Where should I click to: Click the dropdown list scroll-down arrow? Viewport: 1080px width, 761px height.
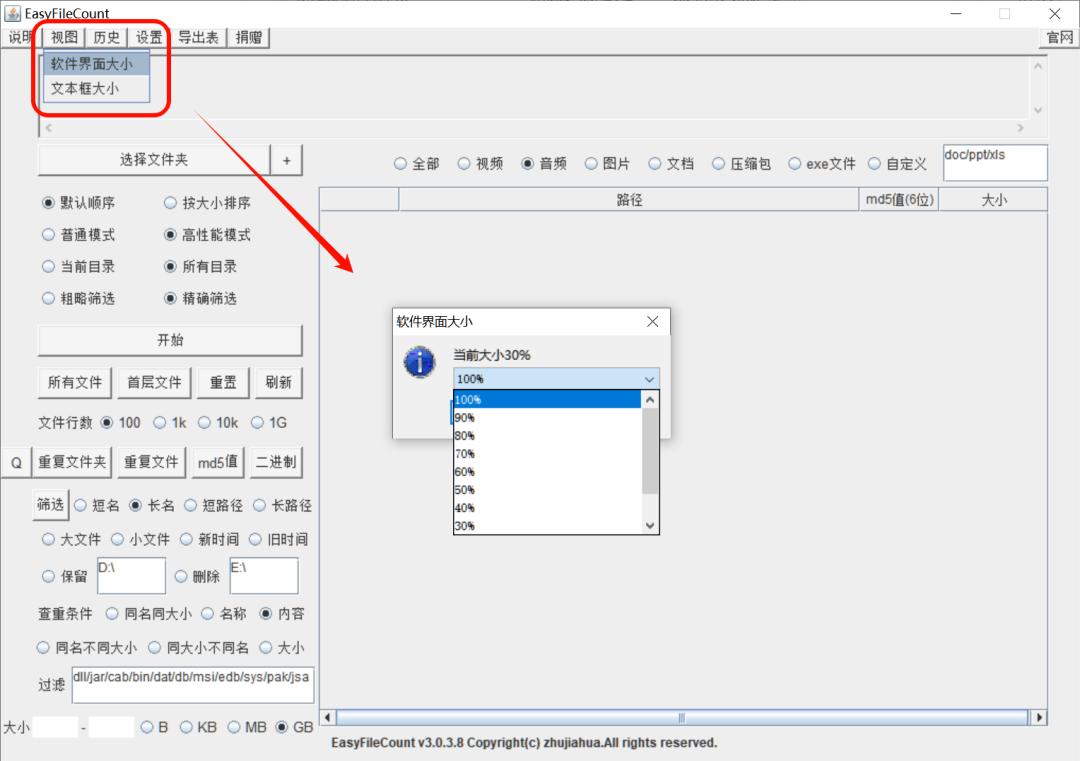click(650, 525)
